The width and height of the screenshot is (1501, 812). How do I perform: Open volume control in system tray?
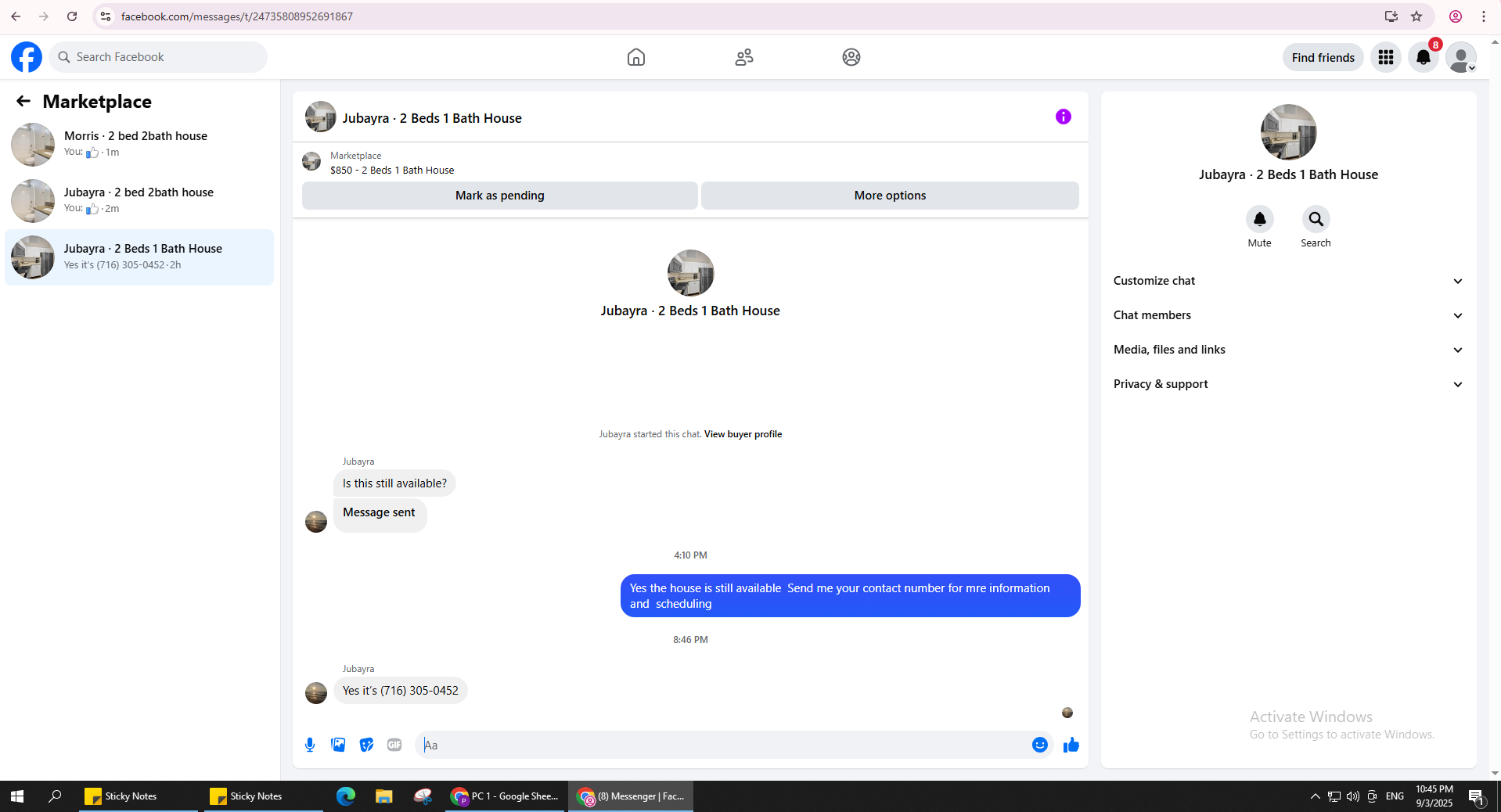[x=1353, y=796]
